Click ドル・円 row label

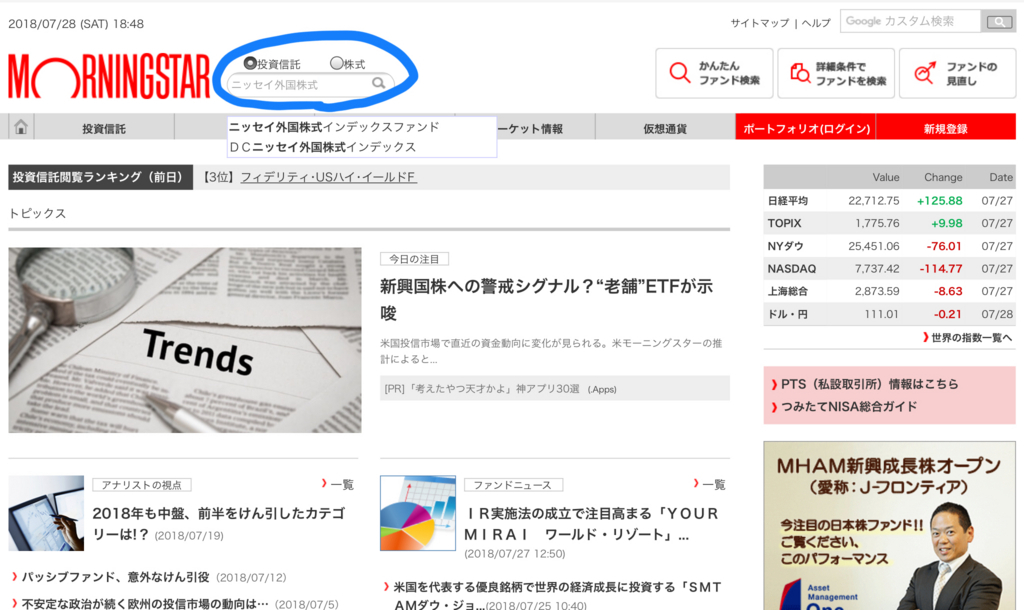[x=788, y=314]
